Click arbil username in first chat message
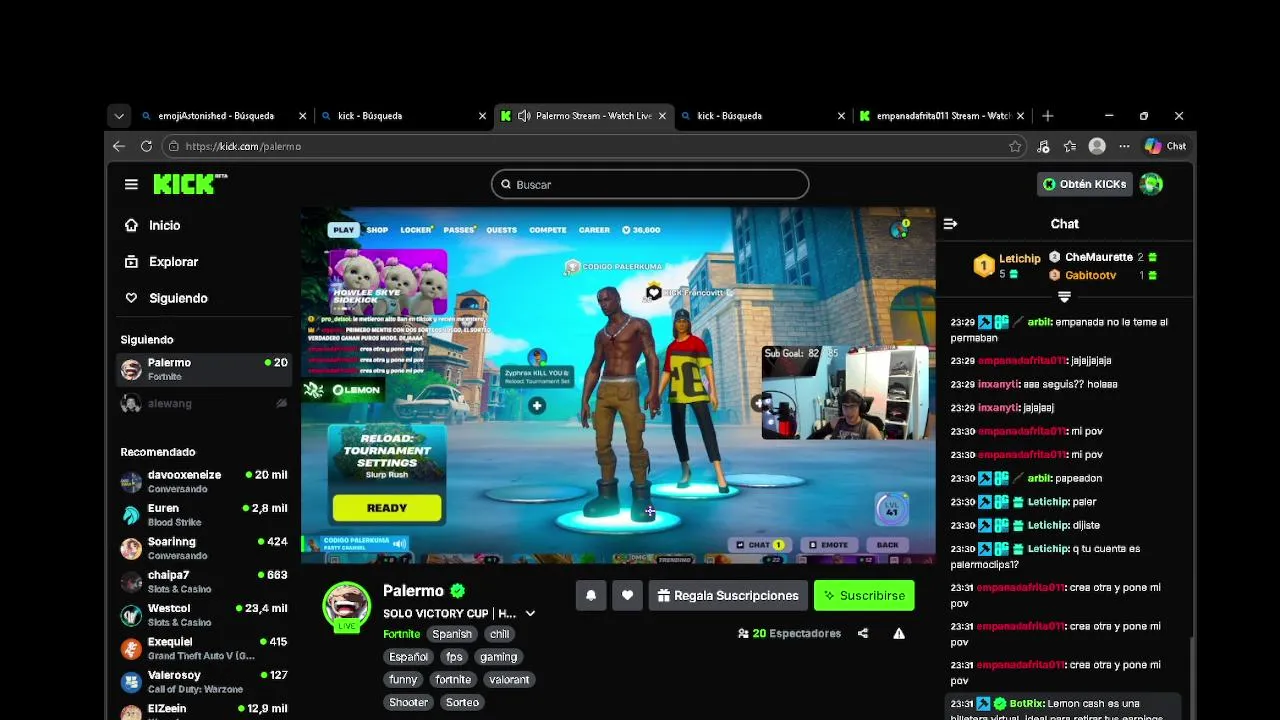This screenshot has width=1280, height=720. pyautogui.click(x=1038, y=322)
